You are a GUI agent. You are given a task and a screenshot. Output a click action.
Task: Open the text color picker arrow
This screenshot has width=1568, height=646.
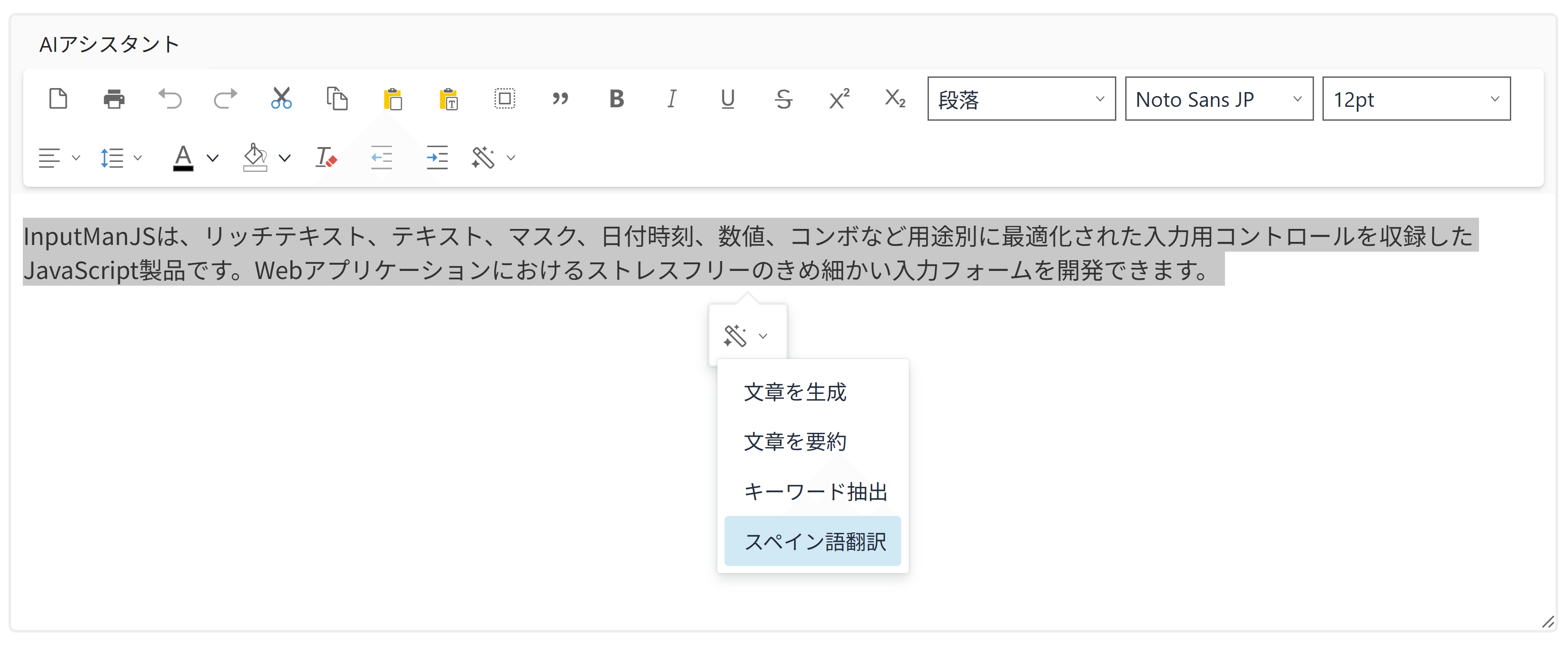pyautogui.click(x=212, y=158)
